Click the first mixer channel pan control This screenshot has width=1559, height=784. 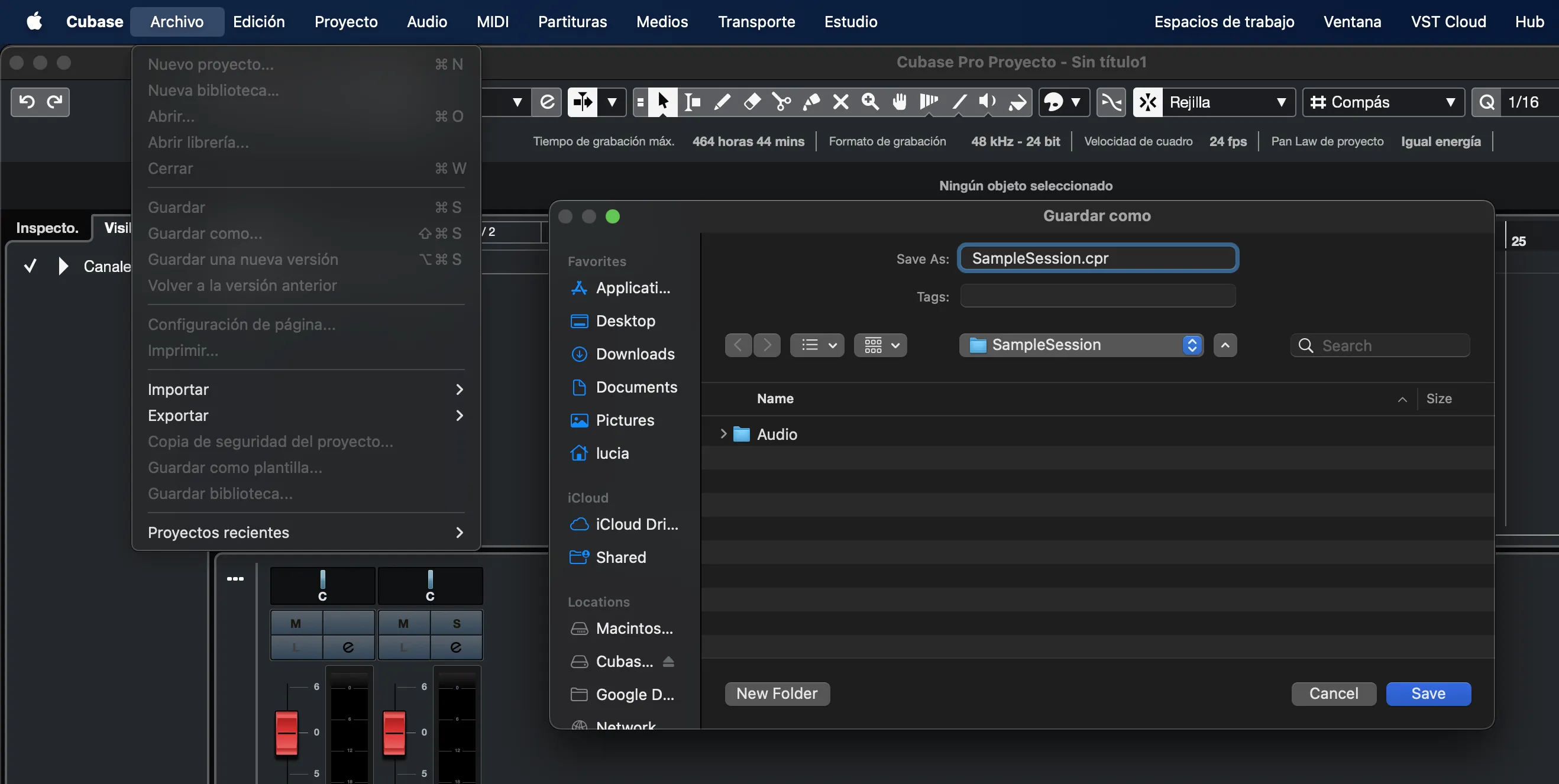pyautogui.click(x=322, y=585)
